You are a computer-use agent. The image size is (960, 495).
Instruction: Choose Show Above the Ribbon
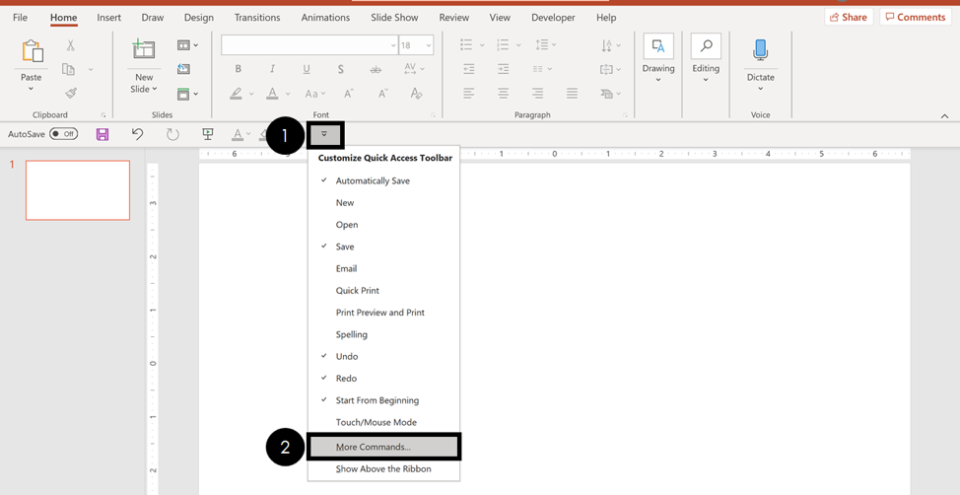[383, 469]
